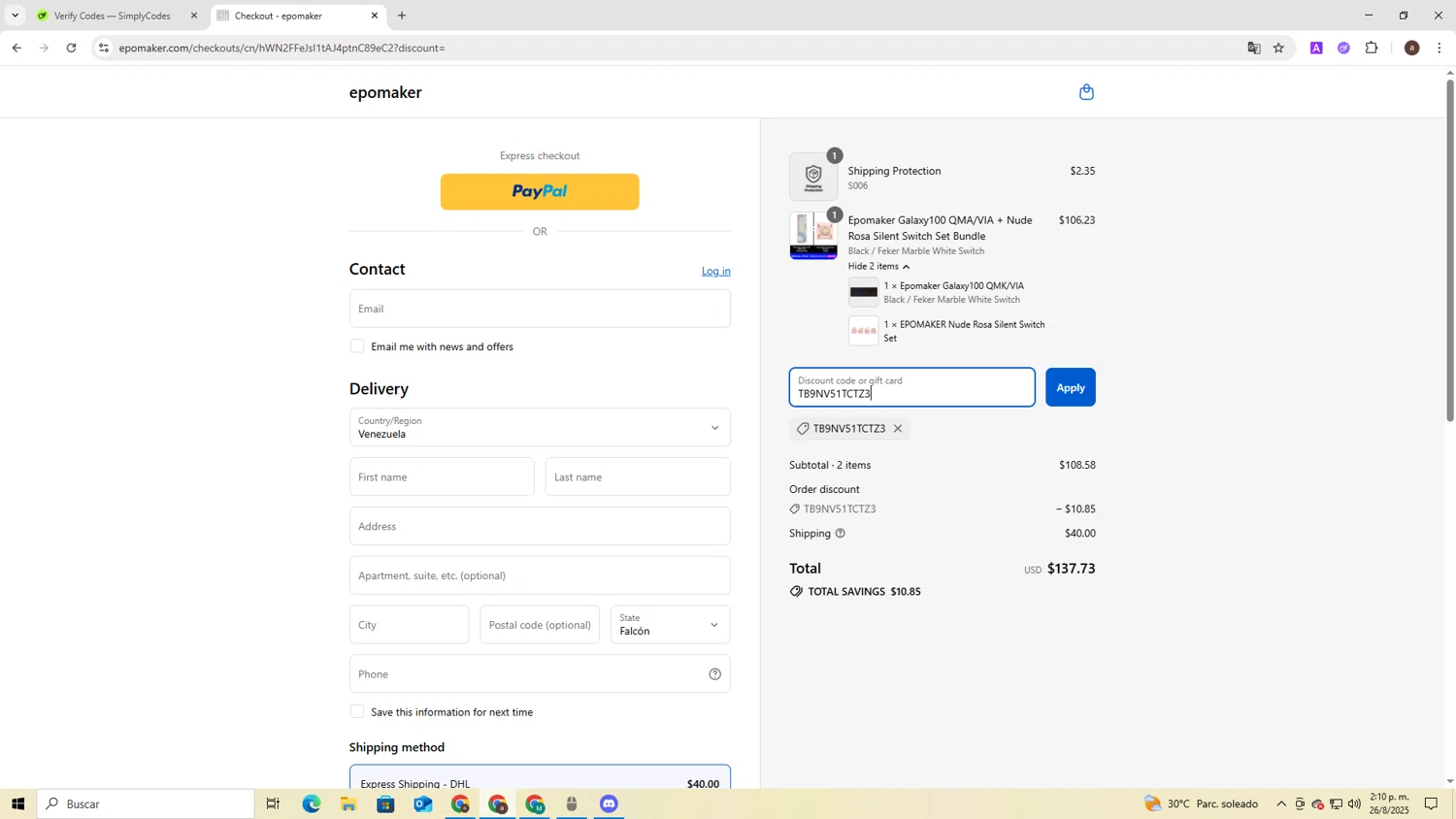Click the browser address bar URL

click(281, 49)
